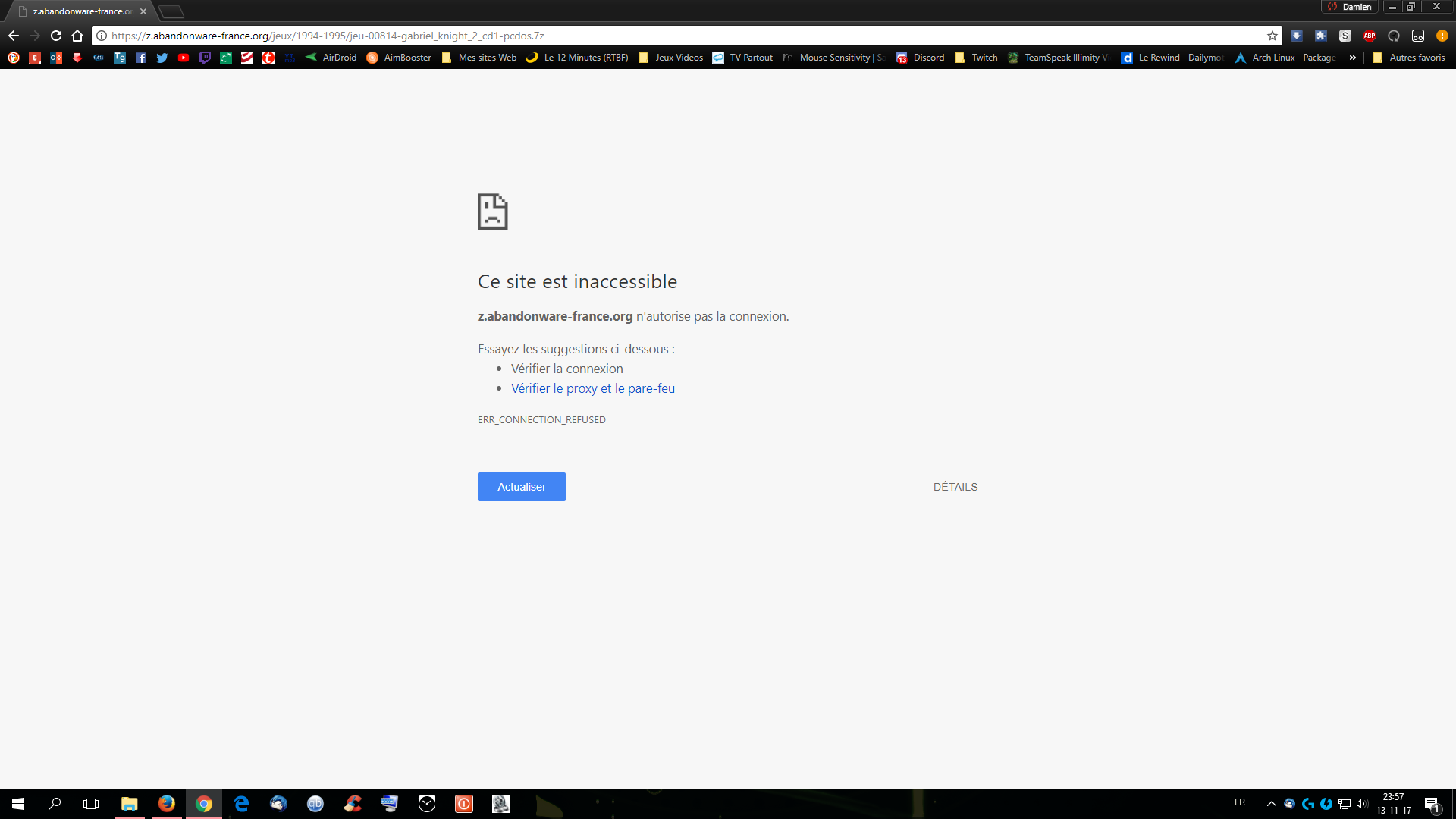Reload the page with the toolbar refresh icon

56,36
